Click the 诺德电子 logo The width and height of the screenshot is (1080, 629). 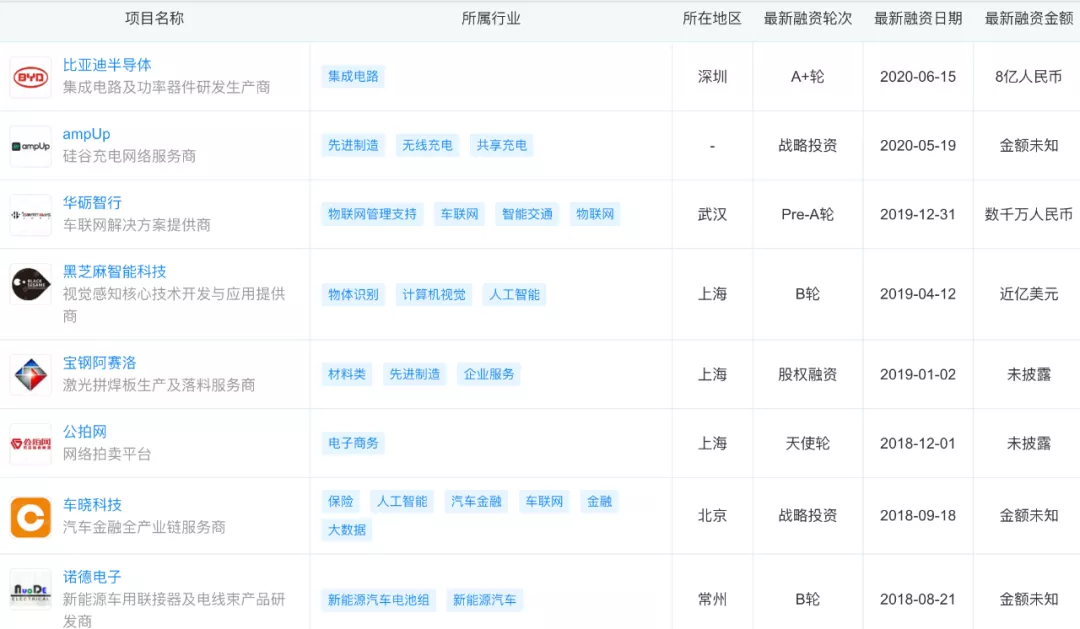coord(30,589)
